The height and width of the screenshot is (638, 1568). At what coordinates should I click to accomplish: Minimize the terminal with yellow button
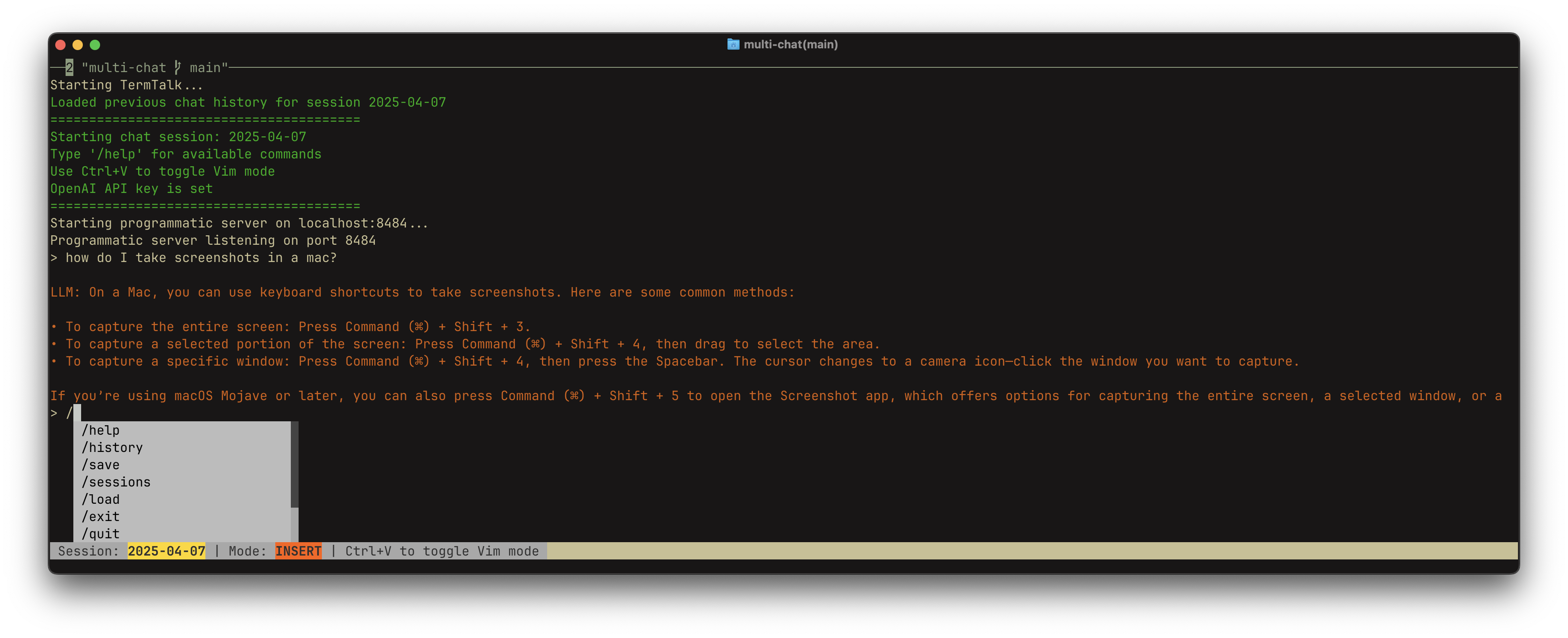tap(77, 44)
